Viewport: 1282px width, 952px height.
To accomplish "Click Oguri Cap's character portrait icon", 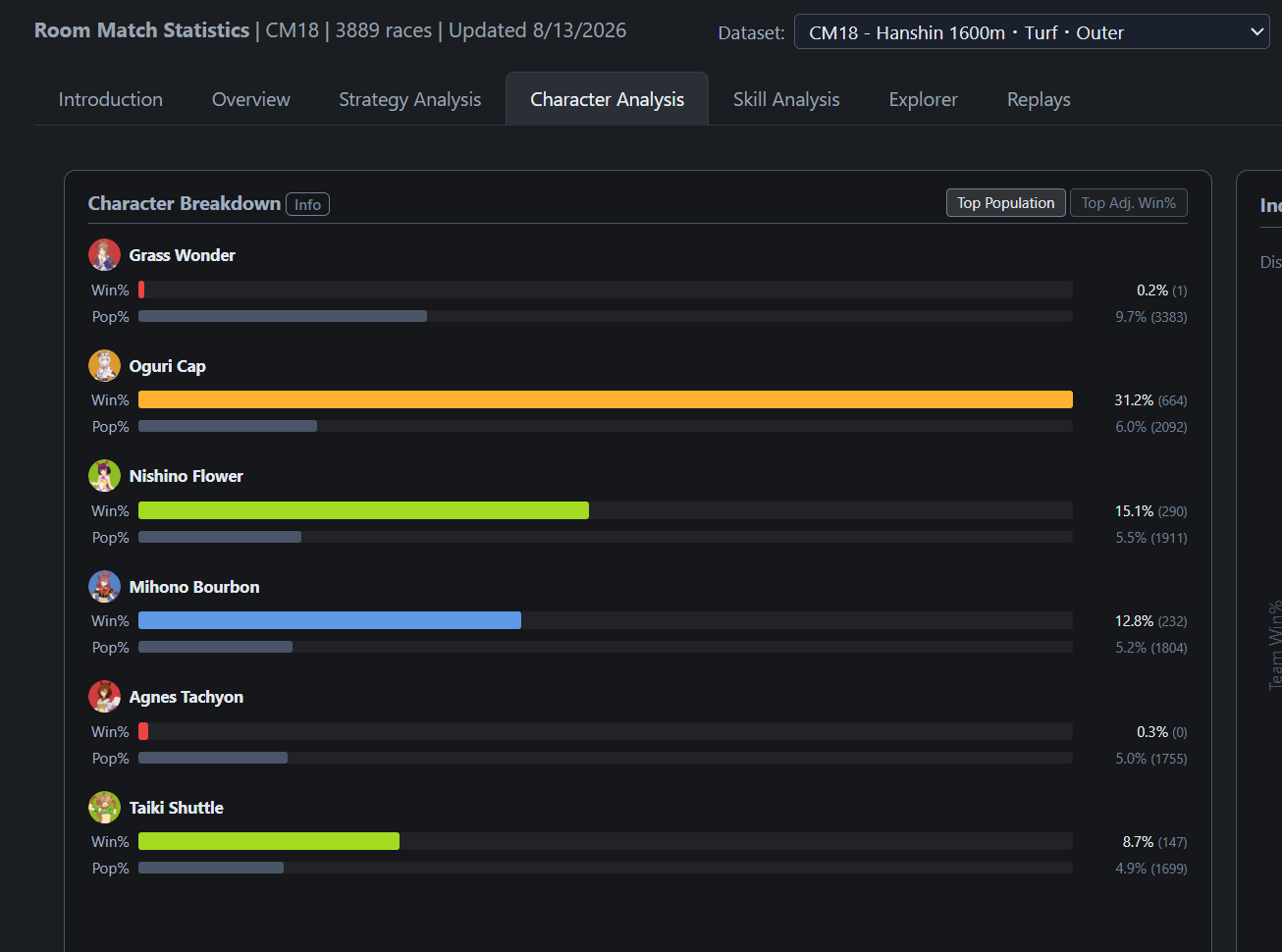I will click(104, 366).
